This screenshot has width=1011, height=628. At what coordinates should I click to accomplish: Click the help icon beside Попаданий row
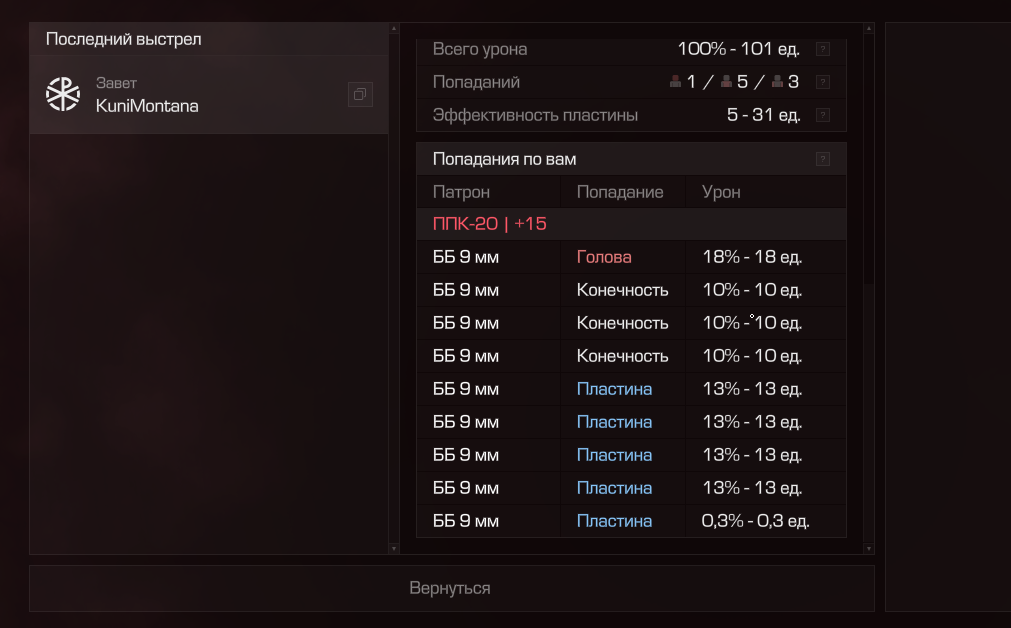(822, 82)
